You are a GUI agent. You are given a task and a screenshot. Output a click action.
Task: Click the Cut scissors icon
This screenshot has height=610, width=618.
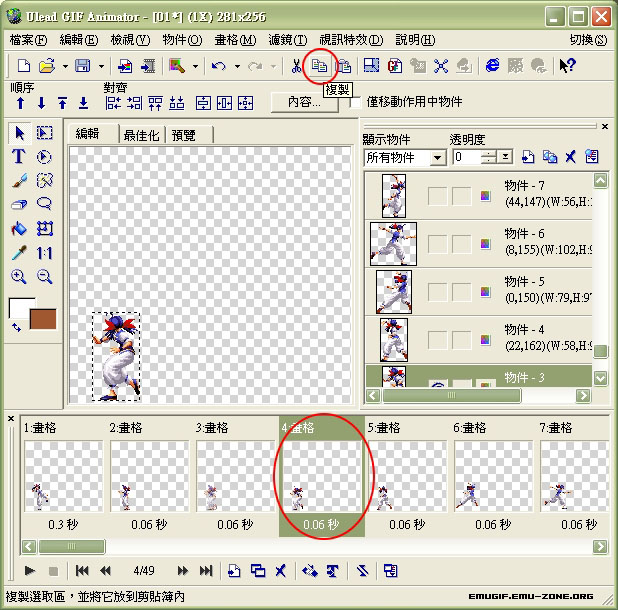click(296, 66)
